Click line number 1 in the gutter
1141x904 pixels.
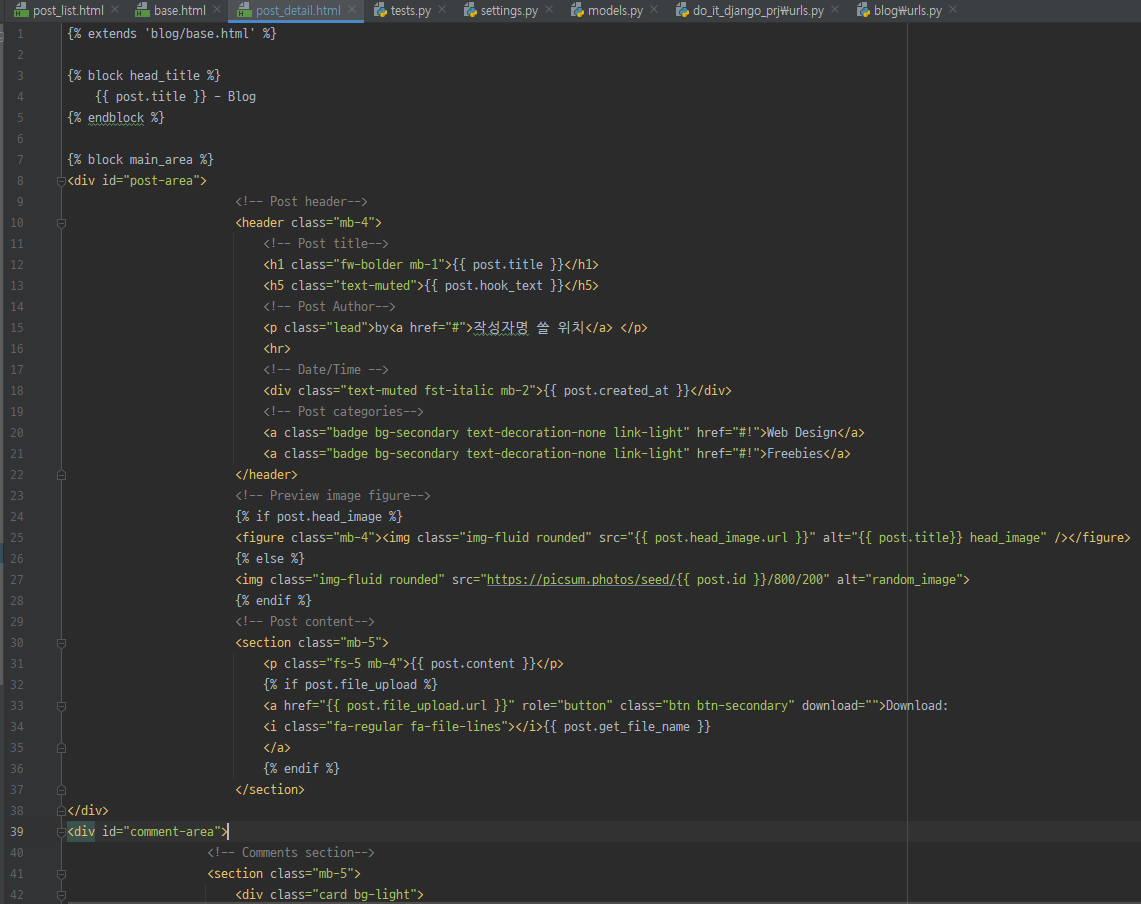[x=20, y=34]
